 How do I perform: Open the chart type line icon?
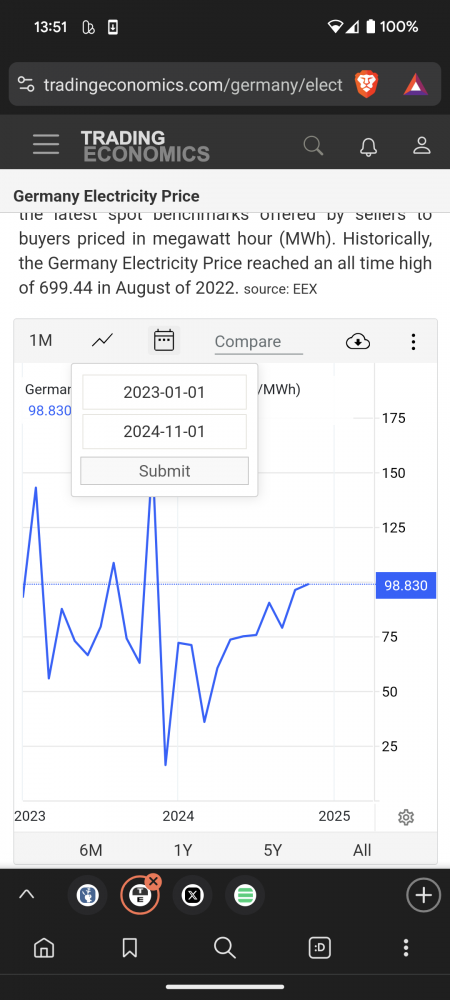click(102, 341)
